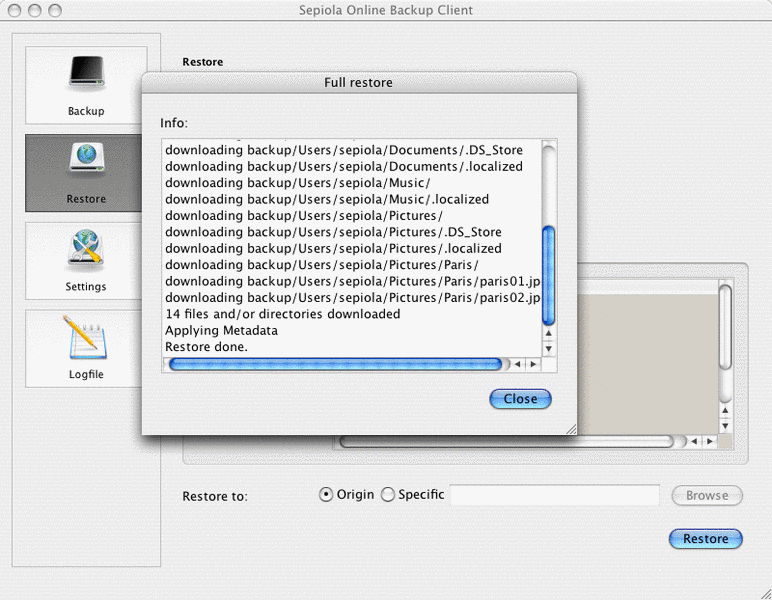
Task: Click Info log scroll down arrow
Action: [548, 349]
